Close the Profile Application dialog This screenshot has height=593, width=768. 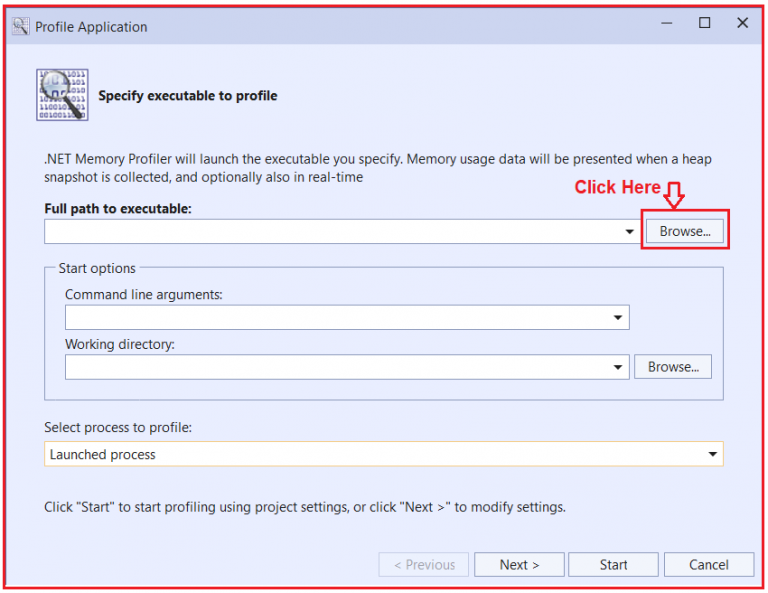point(743,23)
